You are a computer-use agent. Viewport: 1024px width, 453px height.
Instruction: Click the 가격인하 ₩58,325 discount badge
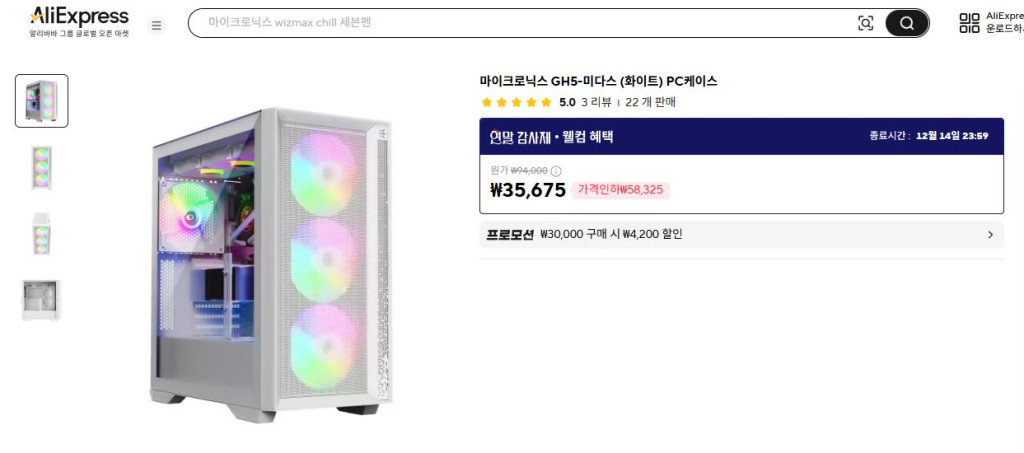tap(621, 190)
